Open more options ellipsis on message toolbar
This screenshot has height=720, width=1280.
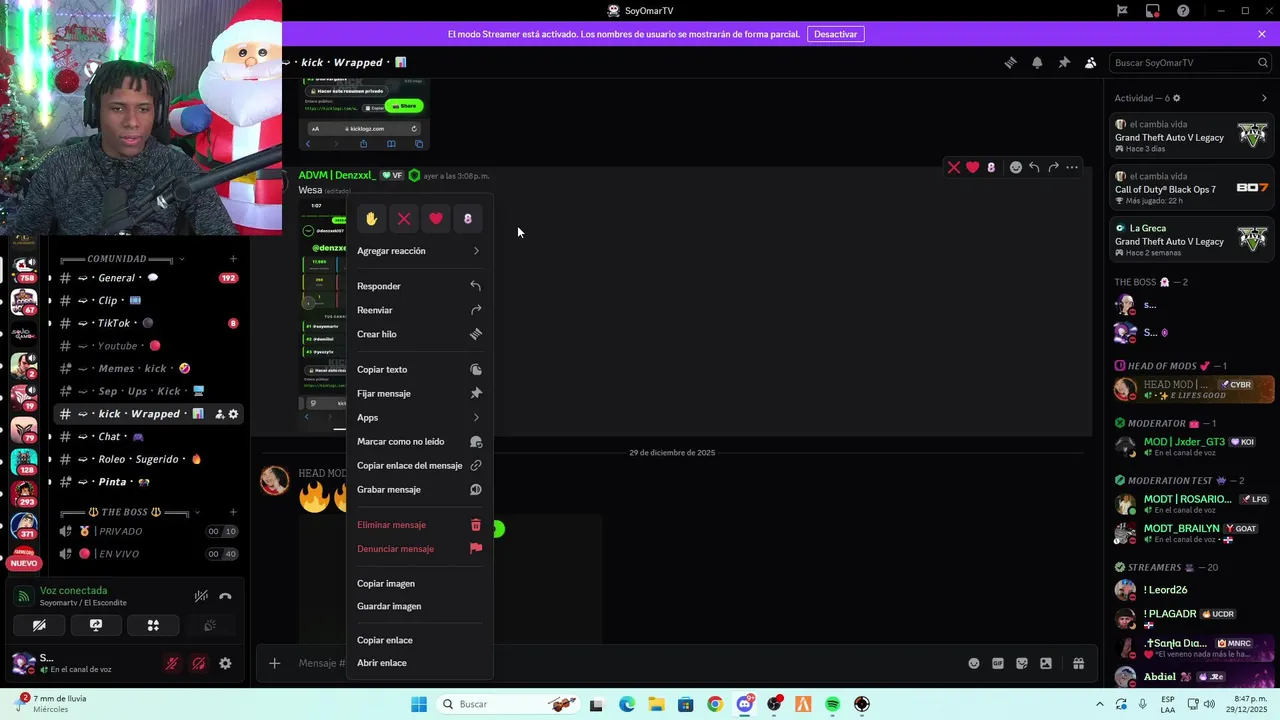click(1072, 167)
